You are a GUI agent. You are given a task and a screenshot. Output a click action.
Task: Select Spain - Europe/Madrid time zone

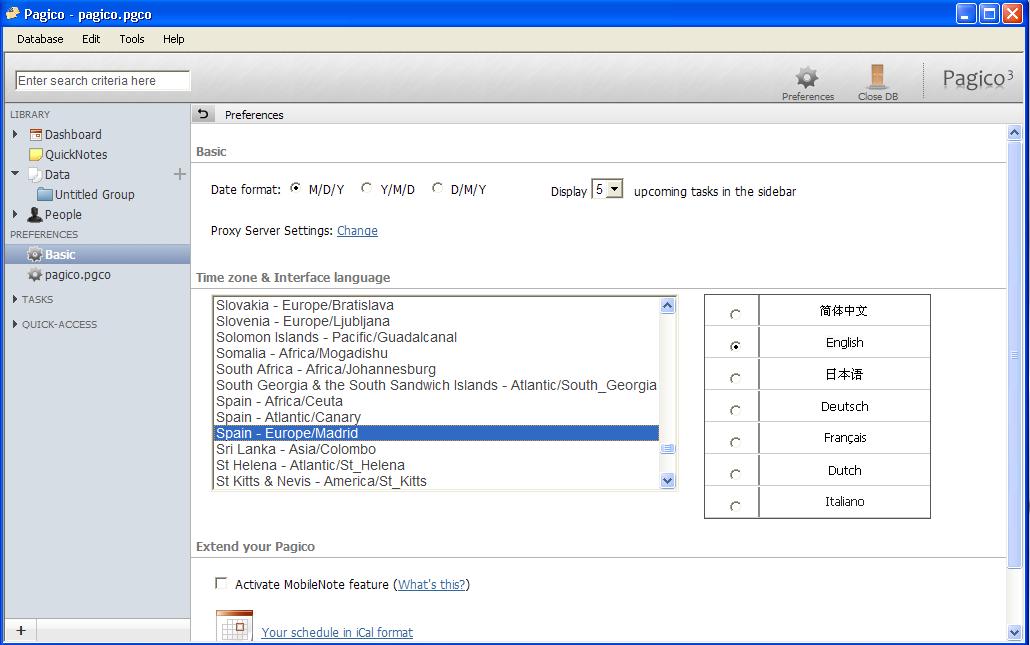(437, 433)
